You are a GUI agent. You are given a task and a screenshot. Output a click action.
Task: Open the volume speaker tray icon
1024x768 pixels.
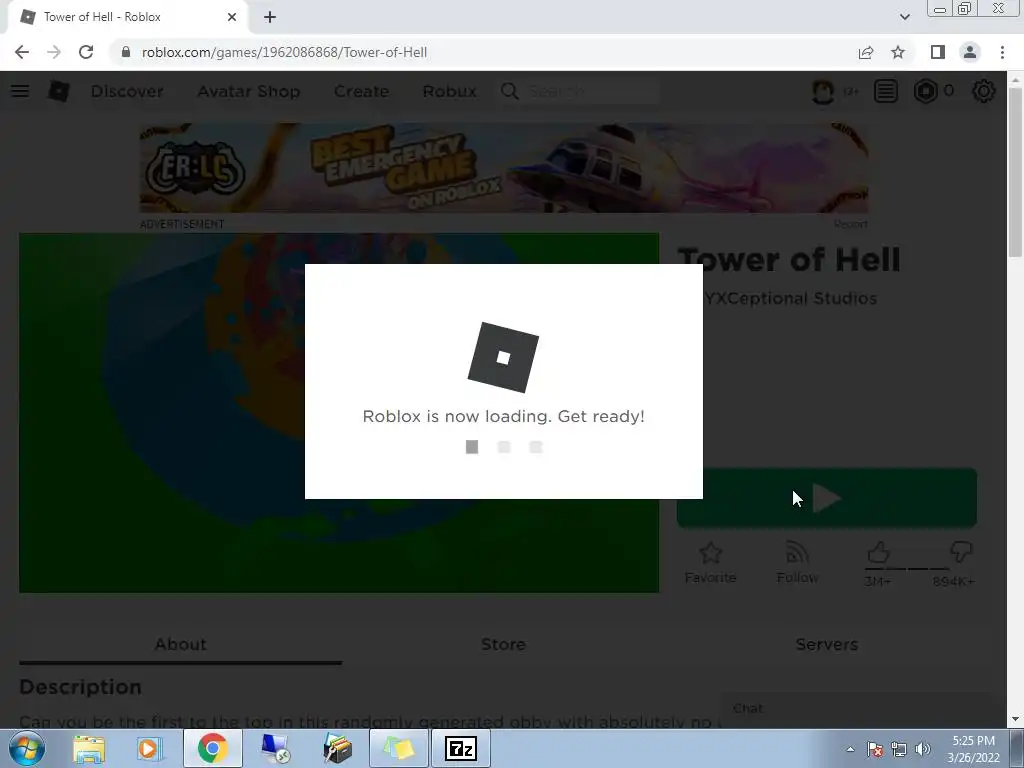923,749
